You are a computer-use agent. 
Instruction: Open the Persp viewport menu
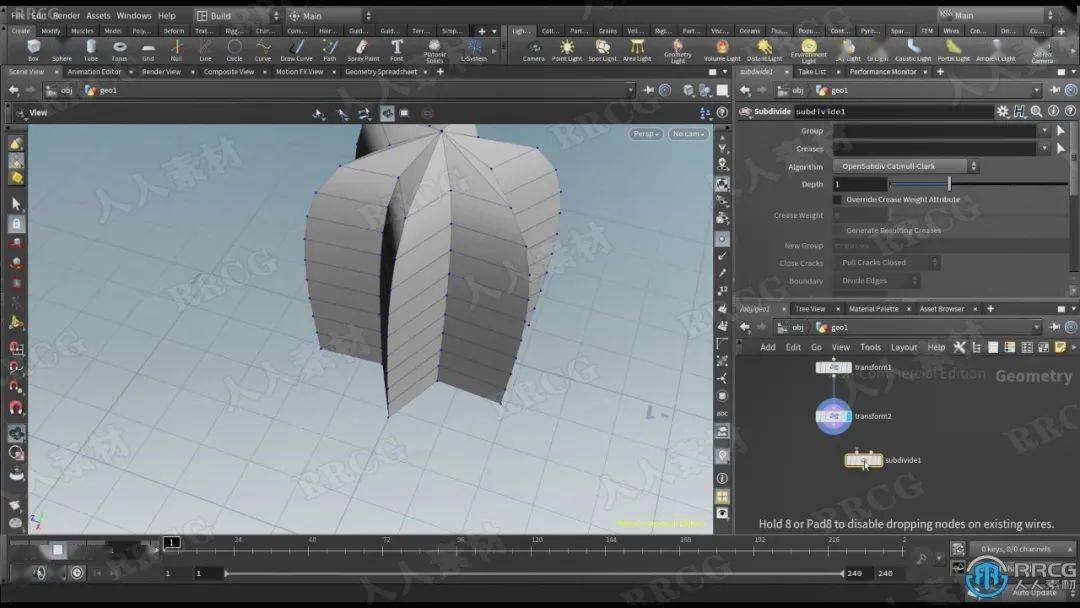tap(646, 134)
